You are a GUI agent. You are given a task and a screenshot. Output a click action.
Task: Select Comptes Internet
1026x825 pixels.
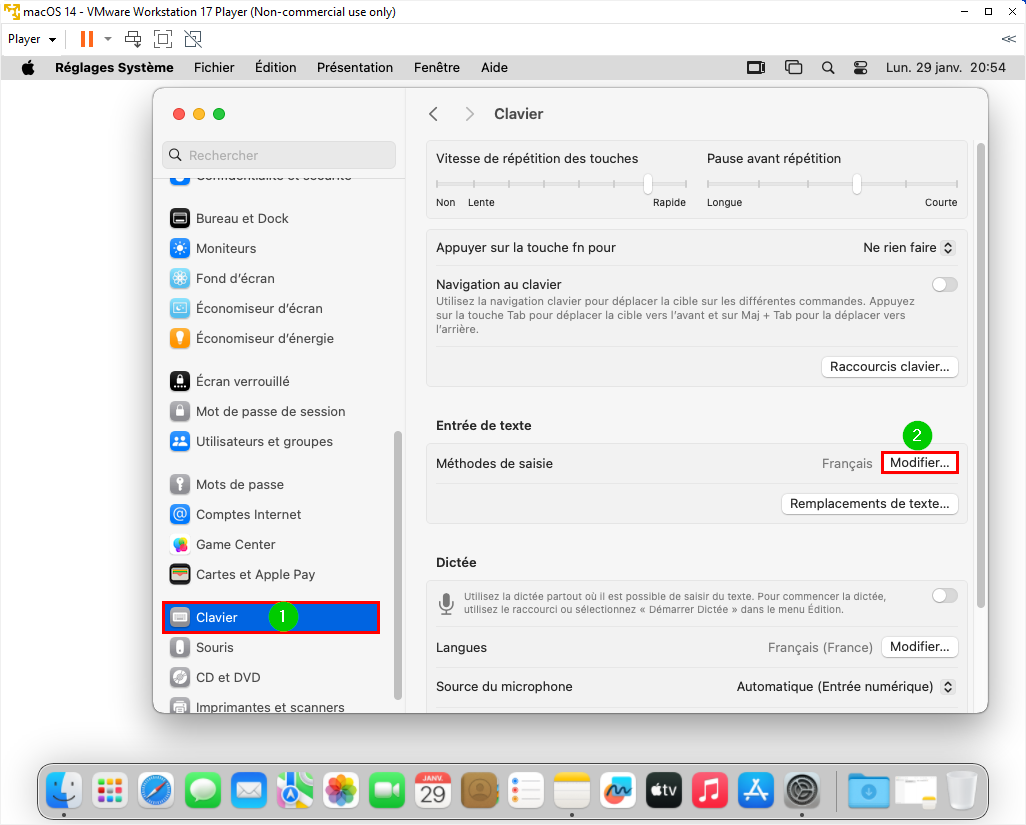point(236,515)
